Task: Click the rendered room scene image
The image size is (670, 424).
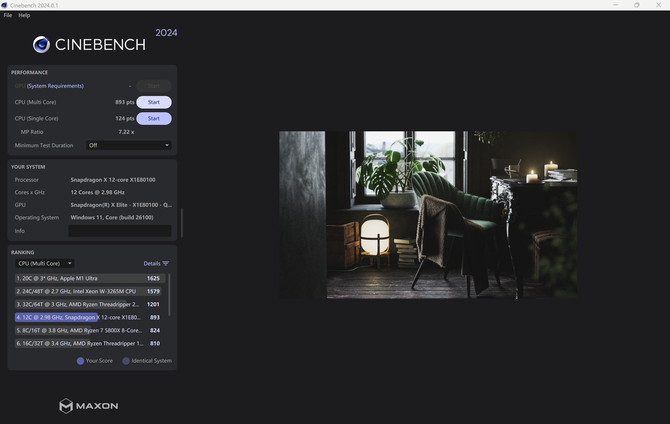Action: (x=428, y=215)
